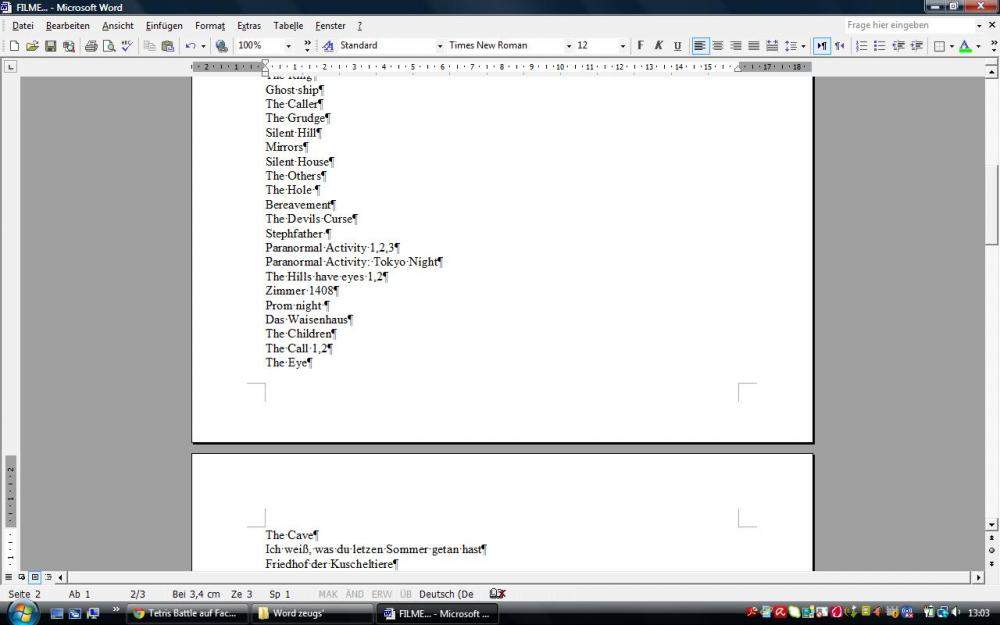This screenshot has height=625, width=1000.
Task: Align the text to the right
Action: 736,46
